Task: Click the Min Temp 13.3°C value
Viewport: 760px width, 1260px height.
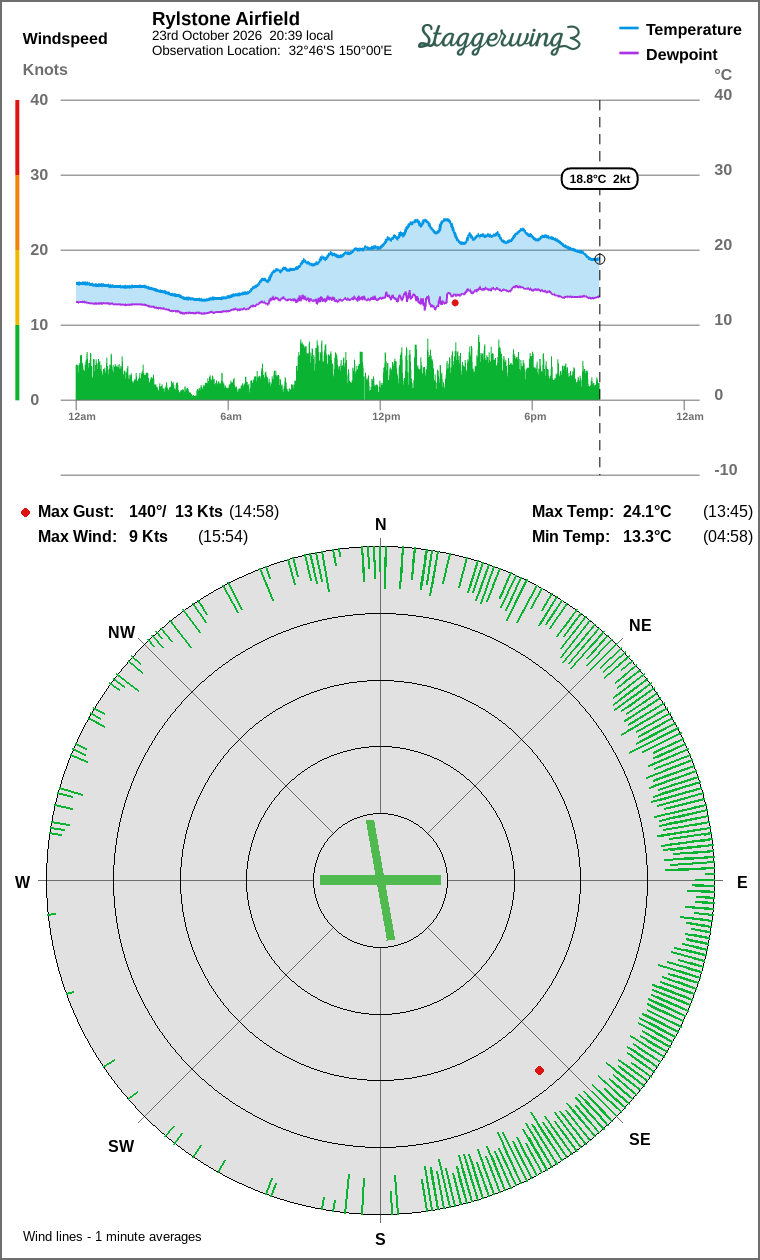Action: pos(647,536)
